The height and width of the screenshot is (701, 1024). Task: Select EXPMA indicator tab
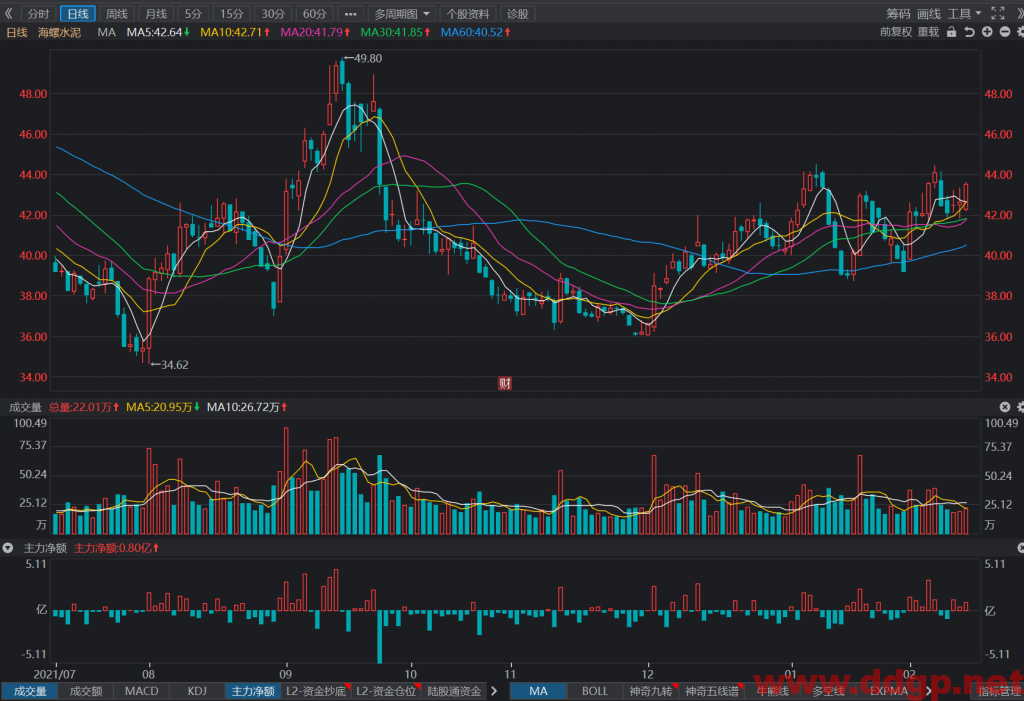888,691
